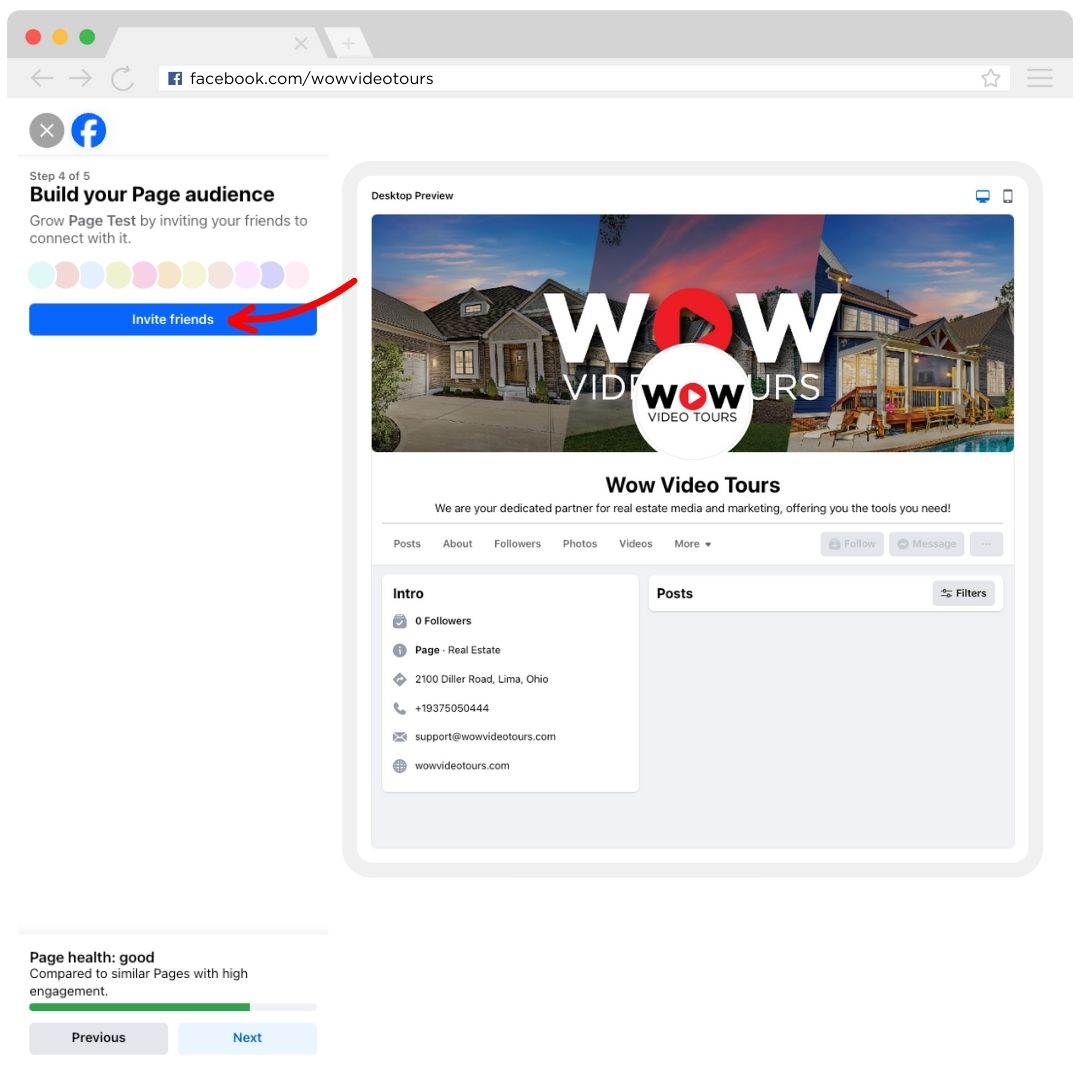Open the Filters control in Posts

pyautogui.click(x=964, y=593)
